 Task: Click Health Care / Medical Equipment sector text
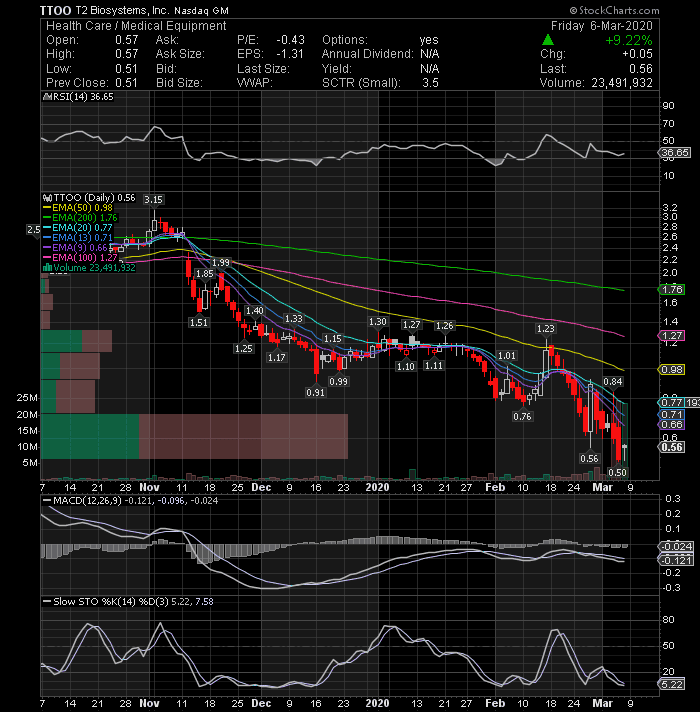[x=136, y=26]
